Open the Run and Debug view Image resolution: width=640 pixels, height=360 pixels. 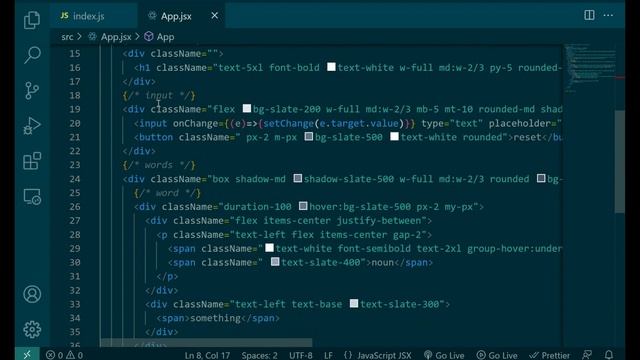(32, 126)
